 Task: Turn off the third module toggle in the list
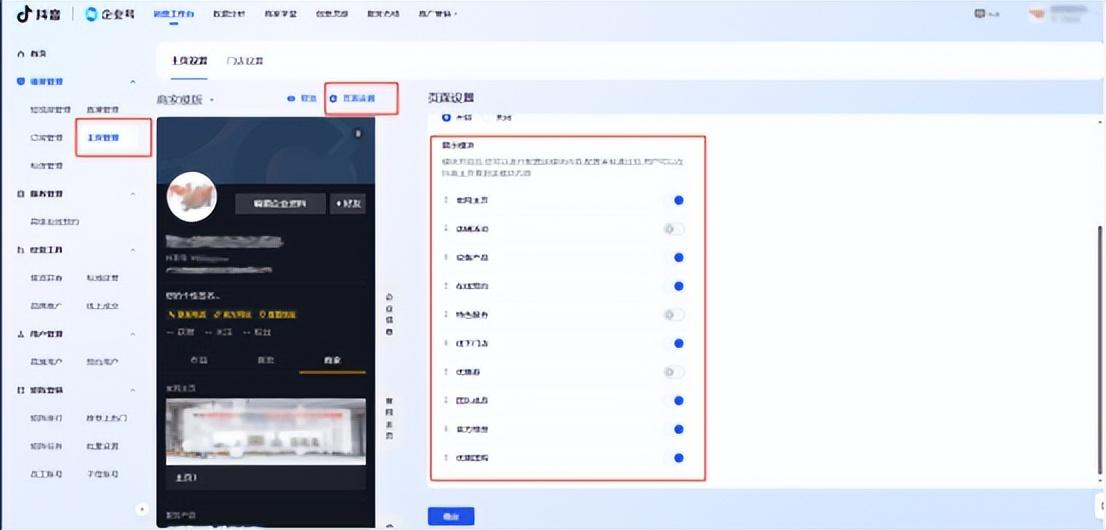tap(675, 258)
